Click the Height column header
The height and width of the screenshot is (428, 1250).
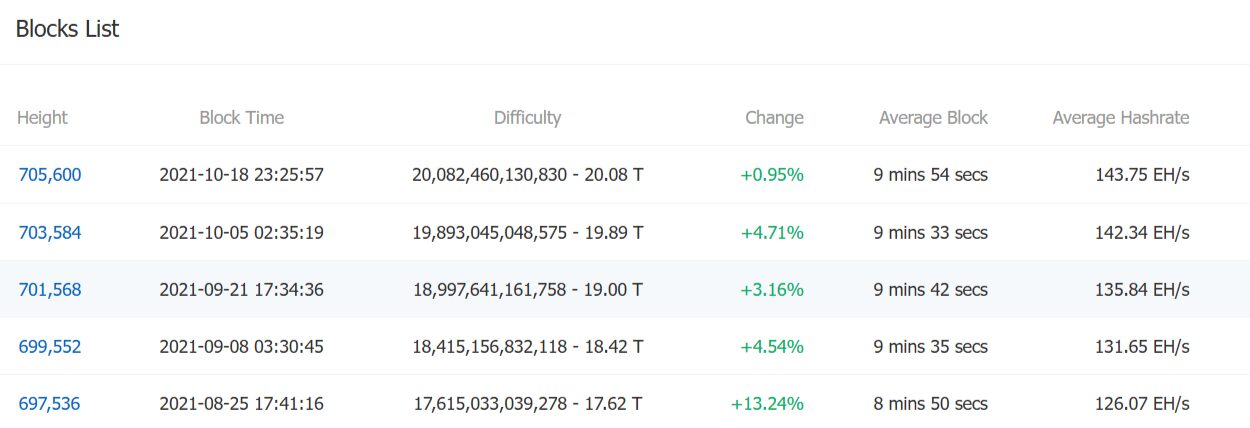(x=42, y=118)
